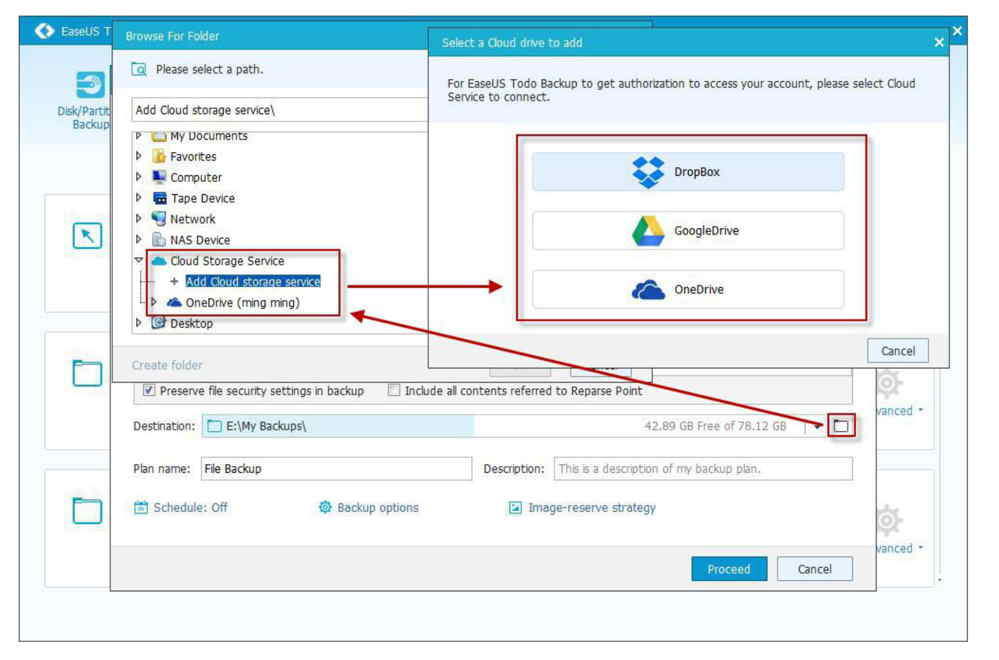Image resolution: width=999 pixels, height=660 pixels.
Task: Select Computer in folder tree
Action: (196, 178)
